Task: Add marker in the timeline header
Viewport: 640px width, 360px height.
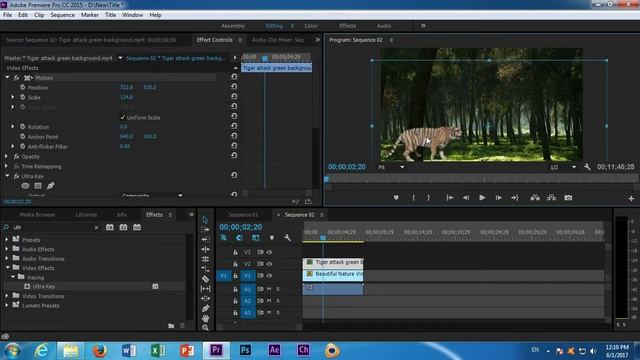Action: pyautogui.click(x=272, y=238)
